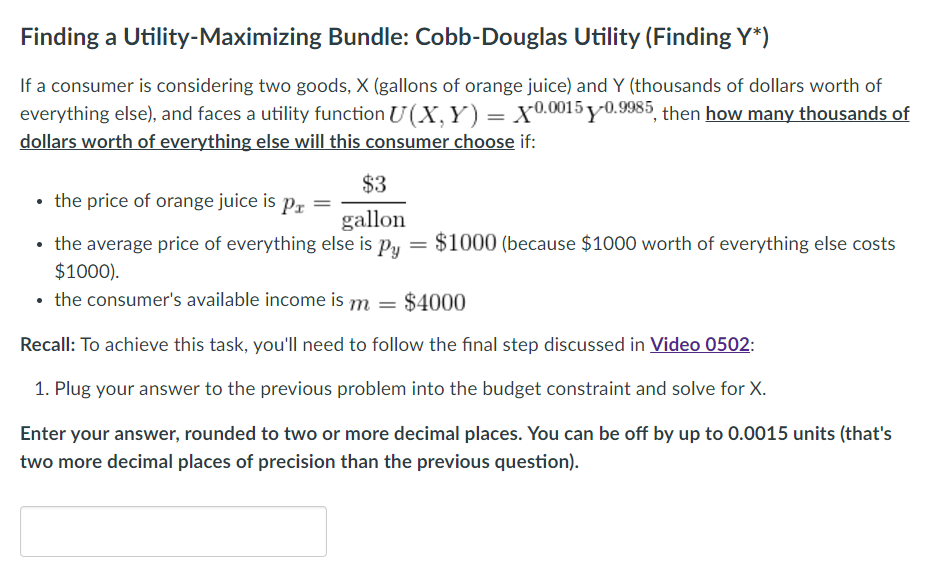The image size is (927, 583).
Task: Click the underlined 'how many thousands of' text
Action: tap(807, 114)
